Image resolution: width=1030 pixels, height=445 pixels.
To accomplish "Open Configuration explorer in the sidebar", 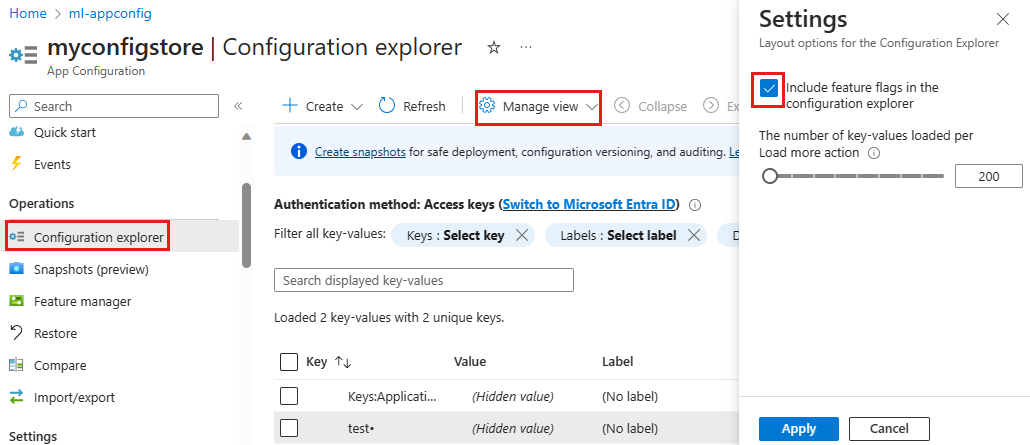I will click(98, 237).
